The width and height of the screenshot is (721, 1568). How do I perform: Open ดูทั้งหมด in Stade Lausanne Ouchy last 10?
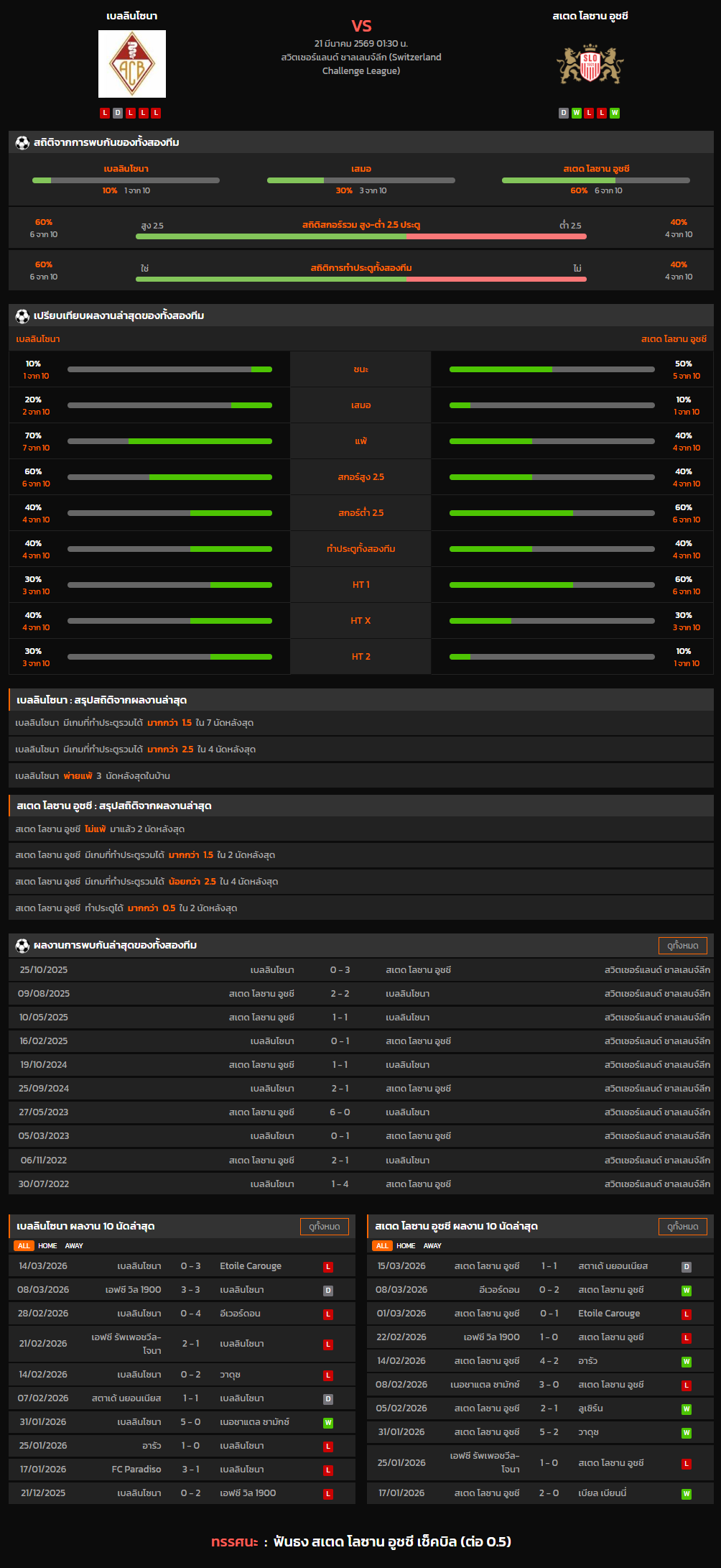coord(682,1227)
